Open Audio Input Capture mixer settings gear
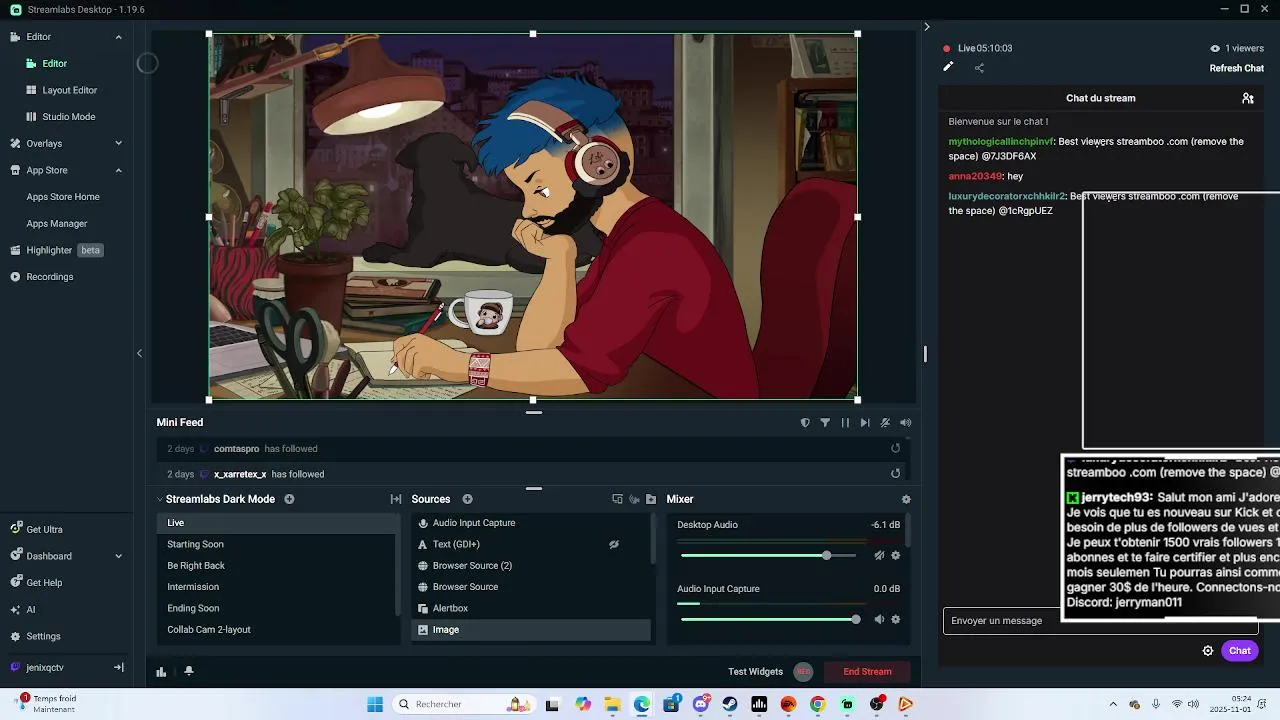 (895, 620)
